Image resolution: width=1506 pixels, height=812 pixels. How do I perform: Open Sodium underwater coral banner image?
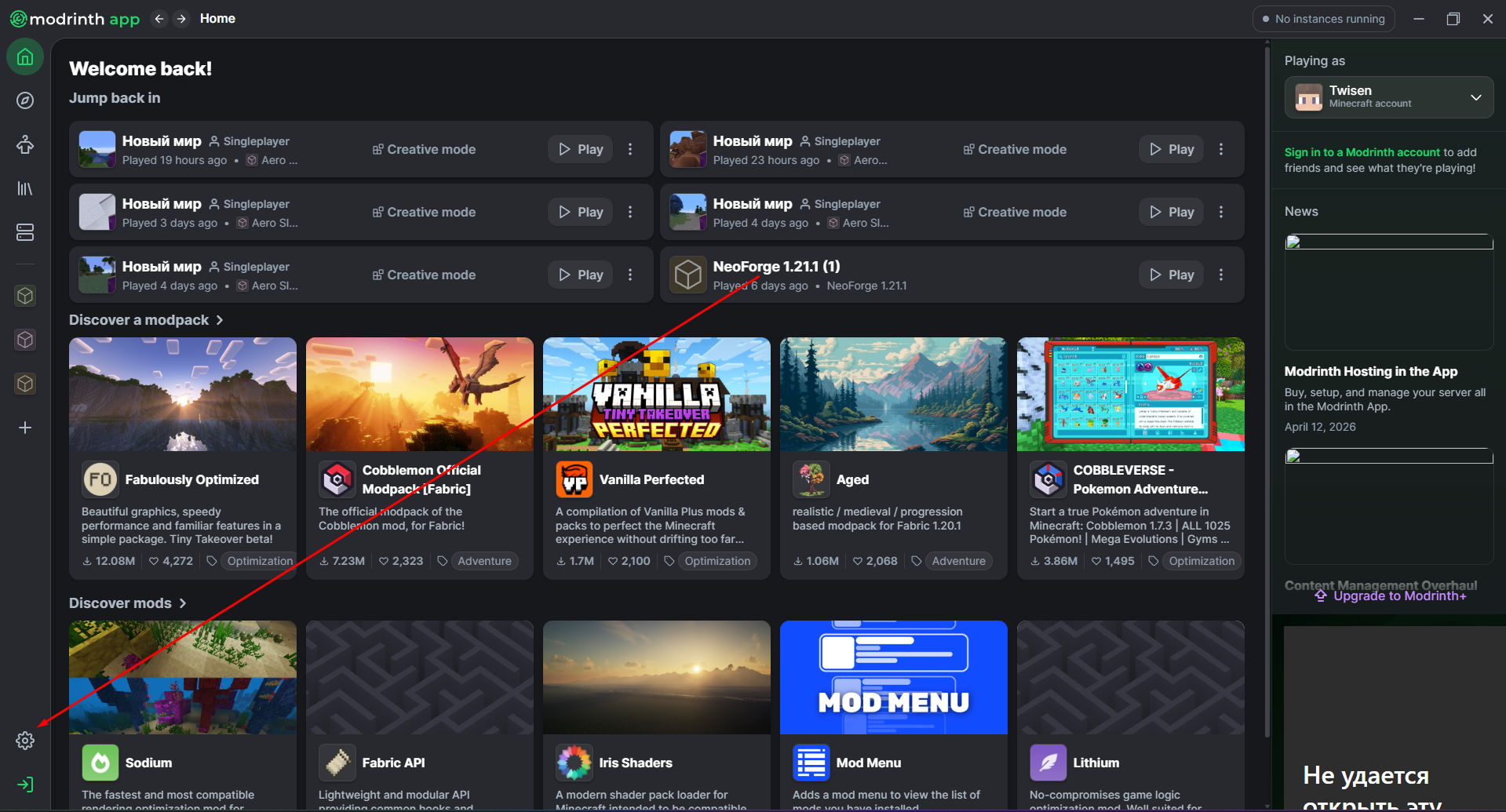[x=183, y=678]
